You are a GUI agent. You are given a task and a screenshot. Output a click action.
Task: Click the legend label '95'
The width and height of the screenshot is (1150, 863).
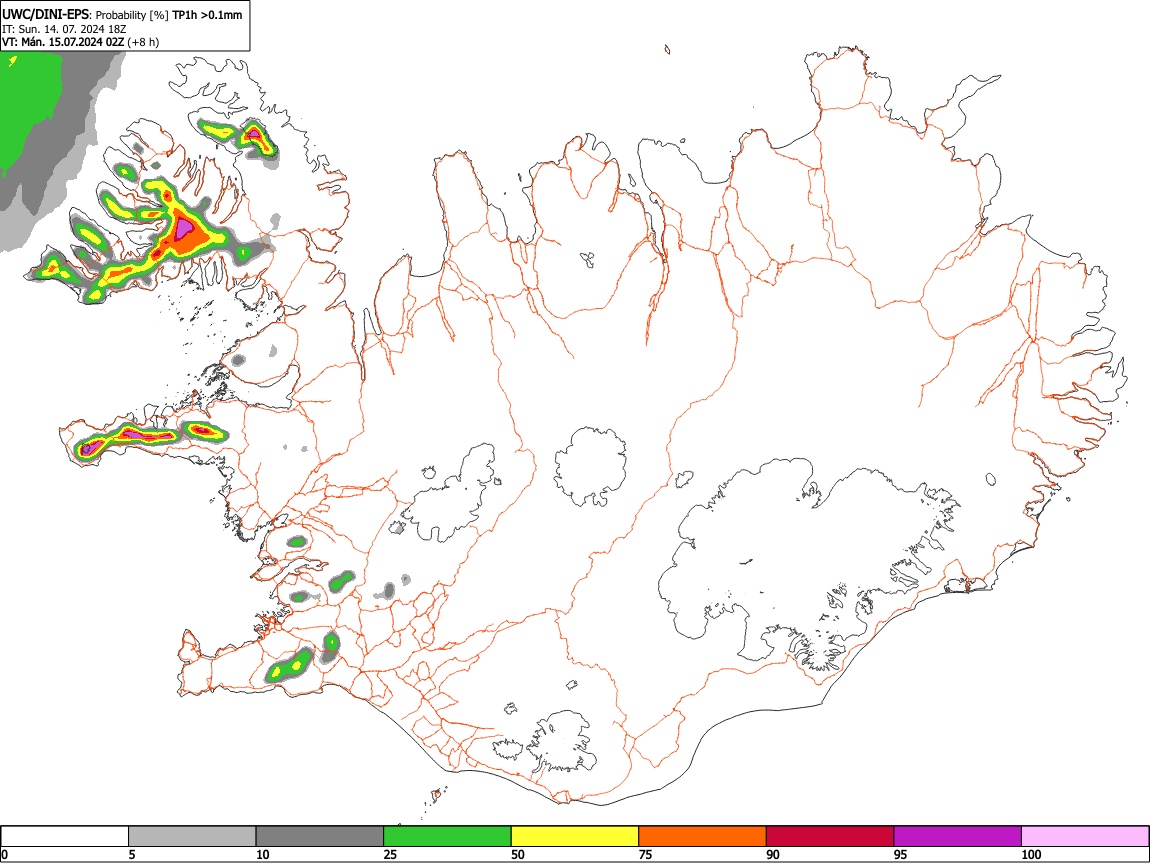tap(901, 854)
